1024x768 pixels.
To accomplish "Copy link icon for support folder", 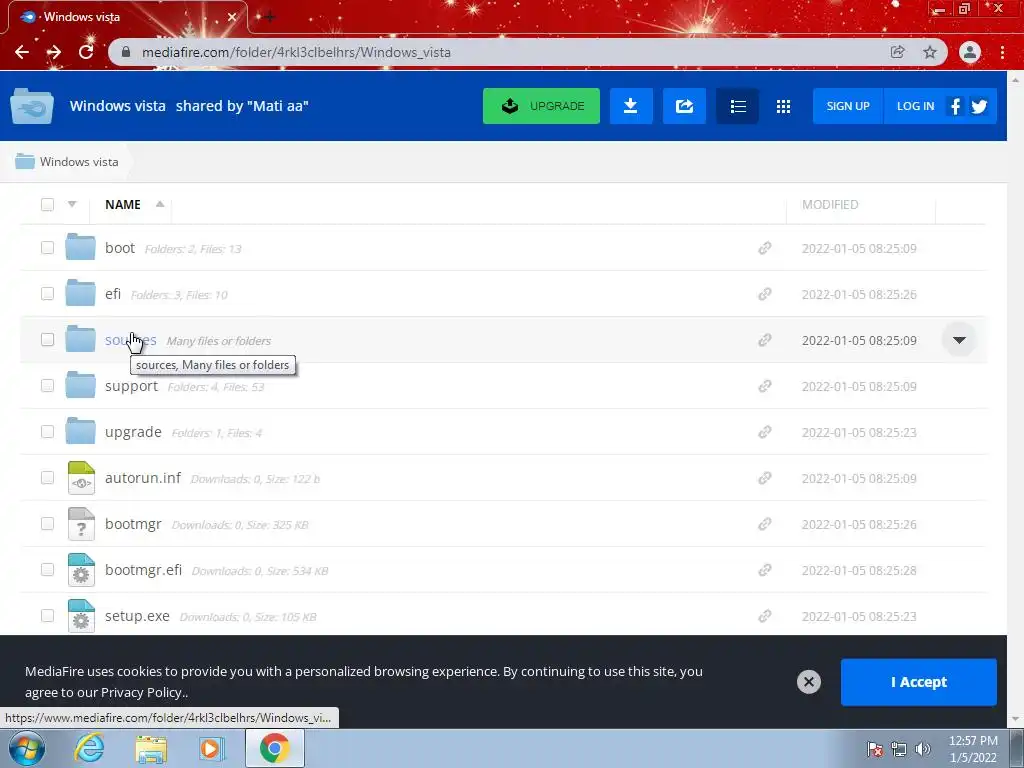I will (x=765, y=386).
